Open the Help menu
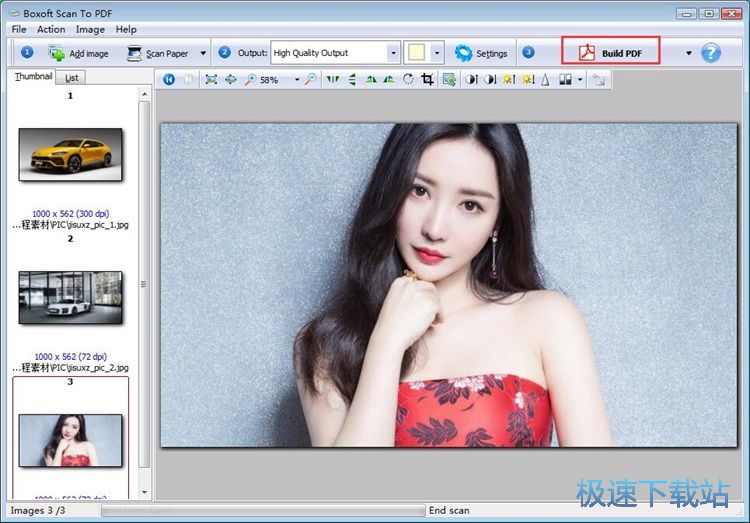 (x=126, y=29)
